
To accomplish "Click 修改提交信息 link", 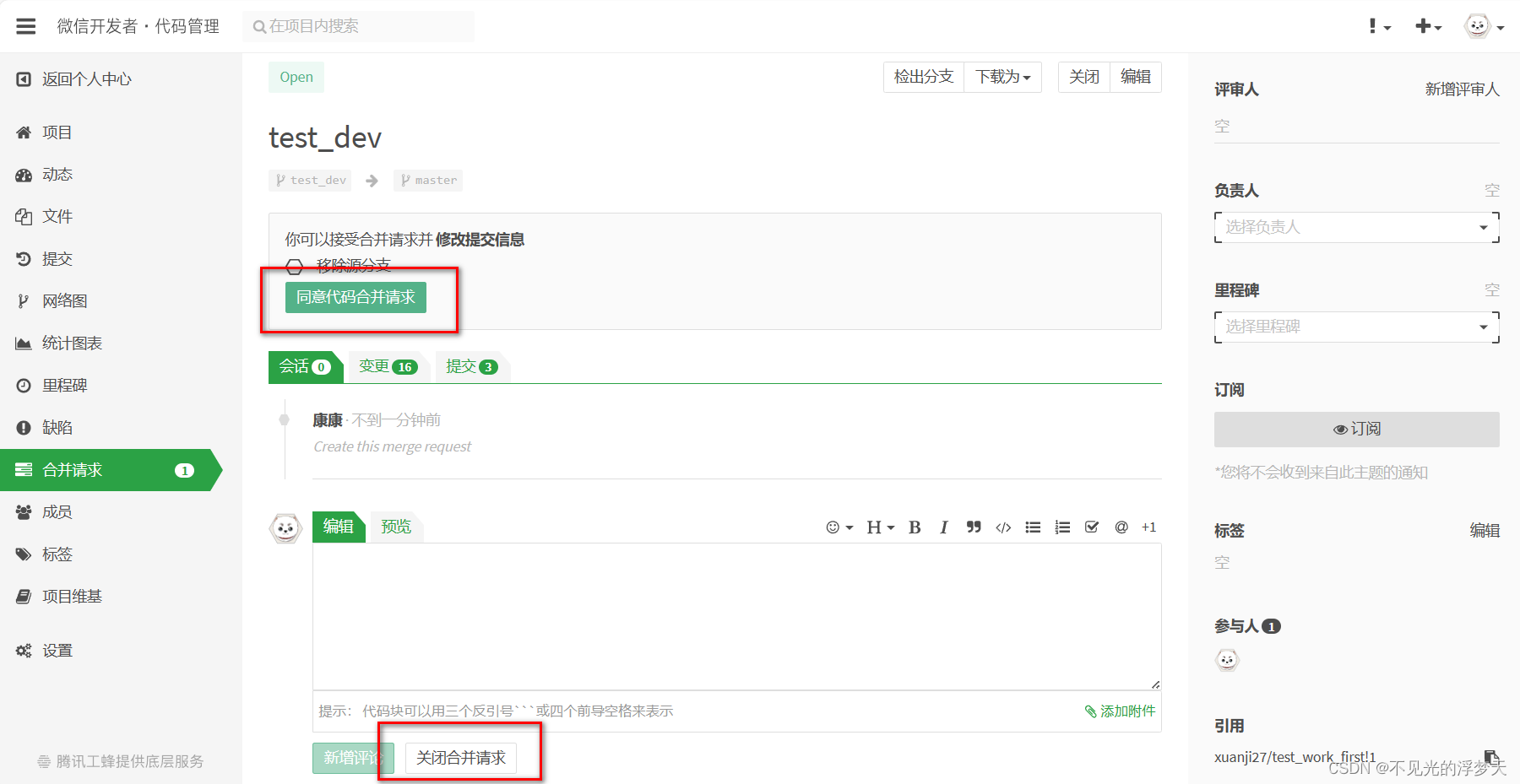I will pos(480,240).
